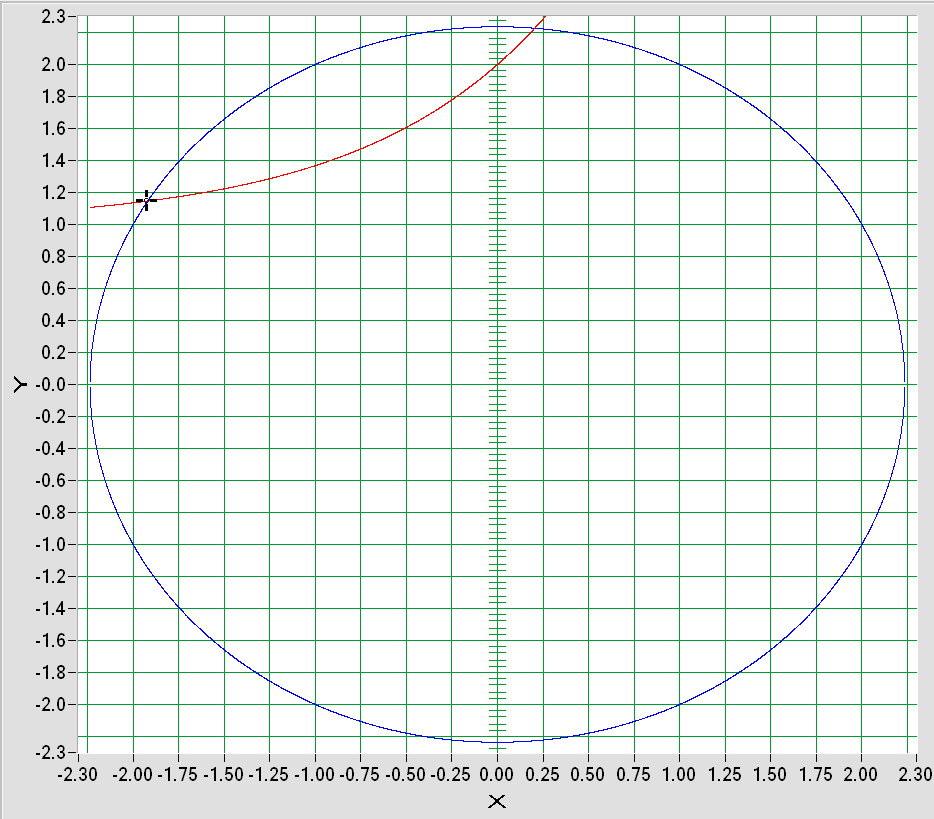Select the X axis 0.00 tick label
Screen dimensions: 934x819
[x=497, y=774]
